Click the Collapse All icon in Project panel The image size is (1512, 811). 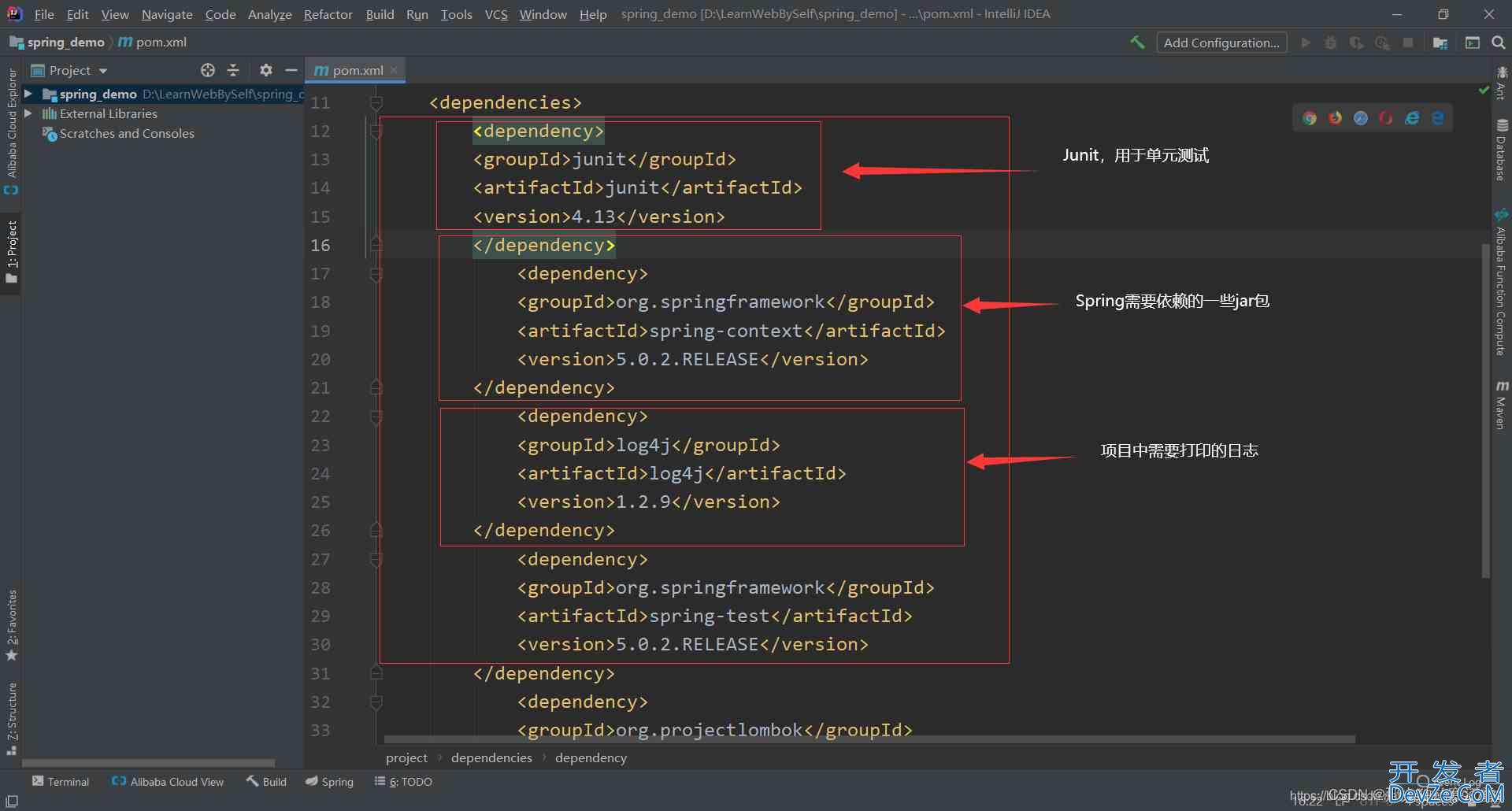pos(233,70)
